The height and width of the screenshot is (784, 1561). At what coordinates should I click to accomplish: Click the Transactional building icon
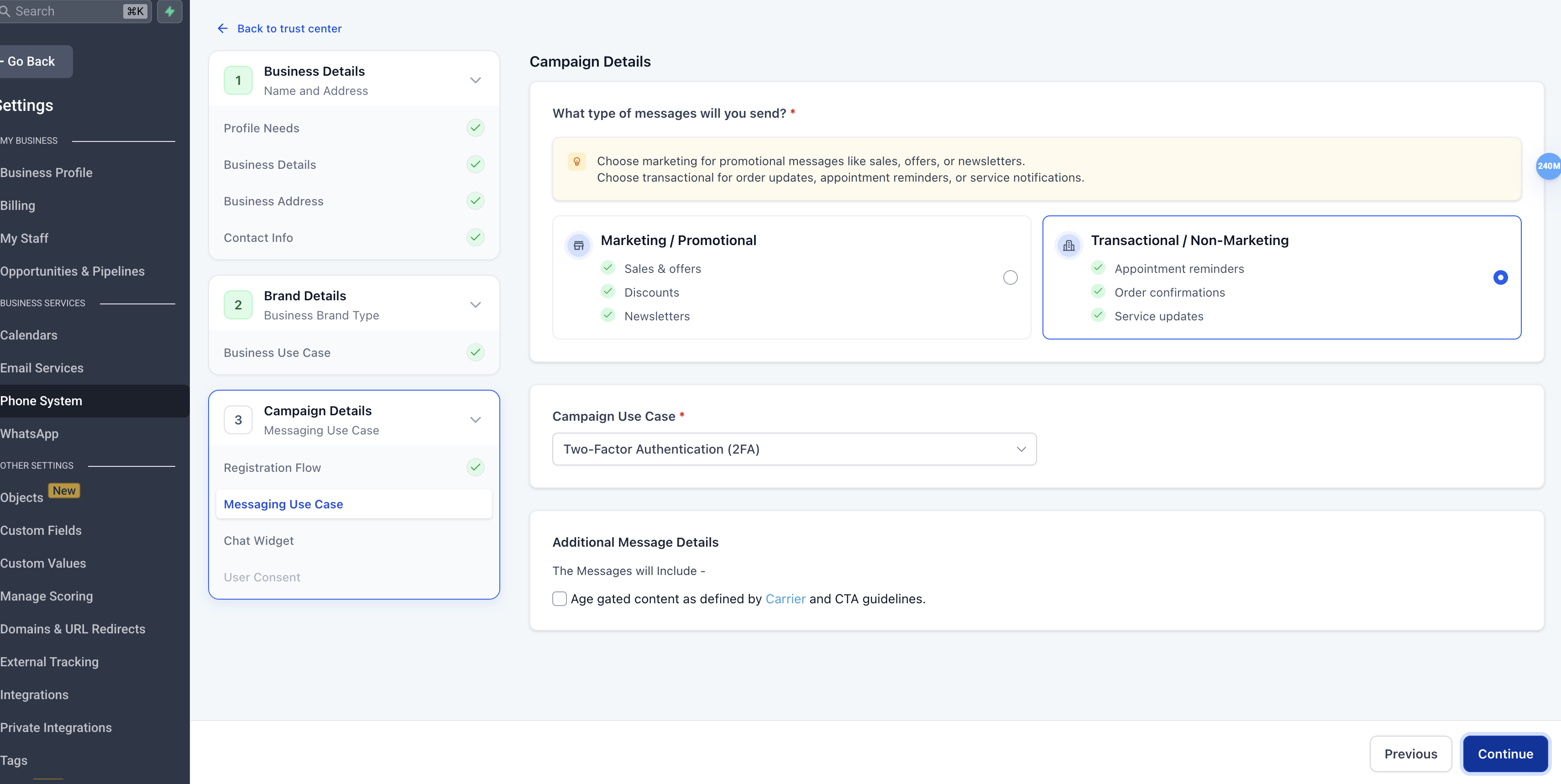tap(1069, 246)
